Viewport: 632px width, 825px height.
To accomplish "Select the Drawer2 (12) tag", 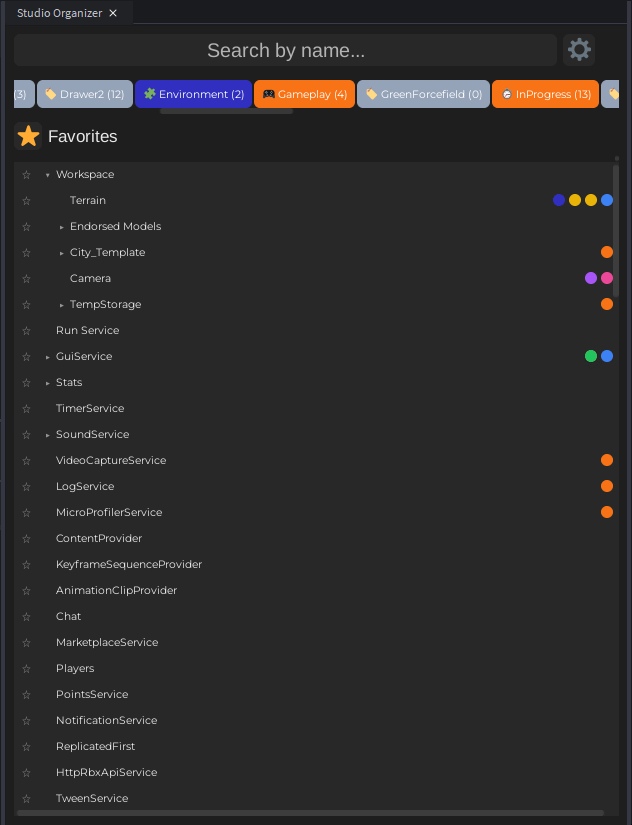I will point(85,94).
